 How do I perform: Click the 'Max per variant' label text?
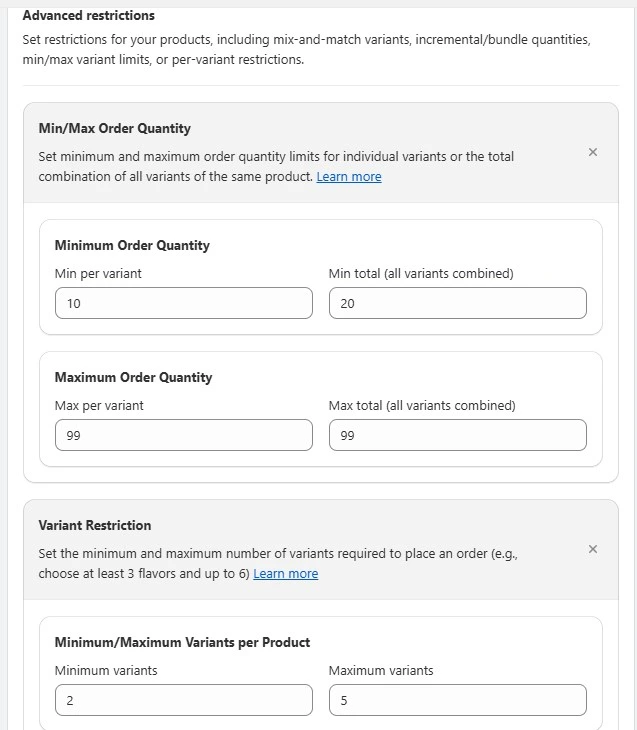click(x=99, y=405)
